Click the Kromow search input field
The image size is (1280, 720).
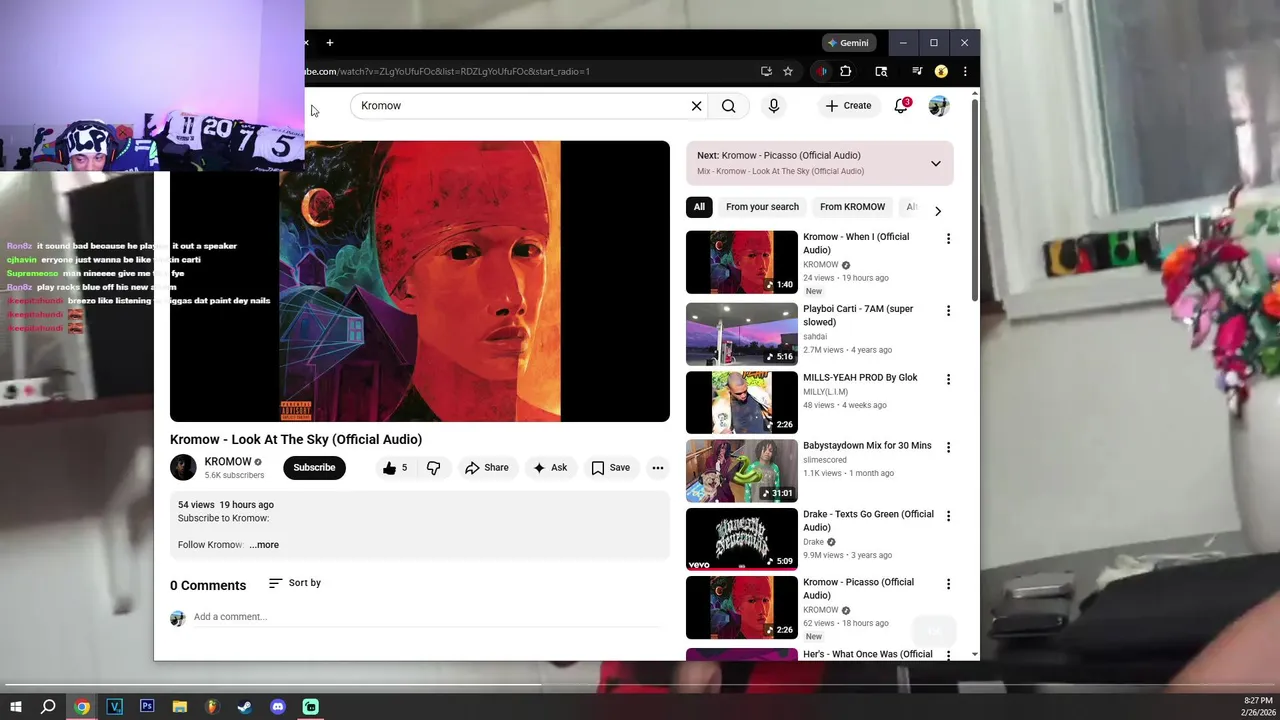pos(520,106)
